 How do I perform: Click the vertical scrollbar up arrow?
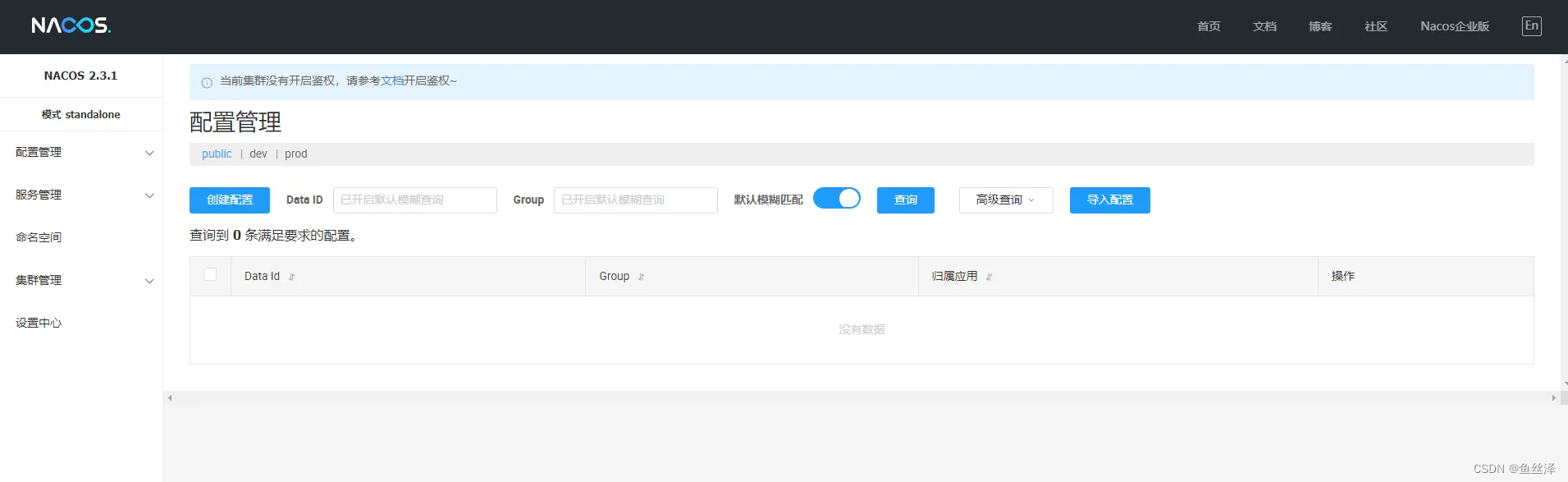point(1564,61)
